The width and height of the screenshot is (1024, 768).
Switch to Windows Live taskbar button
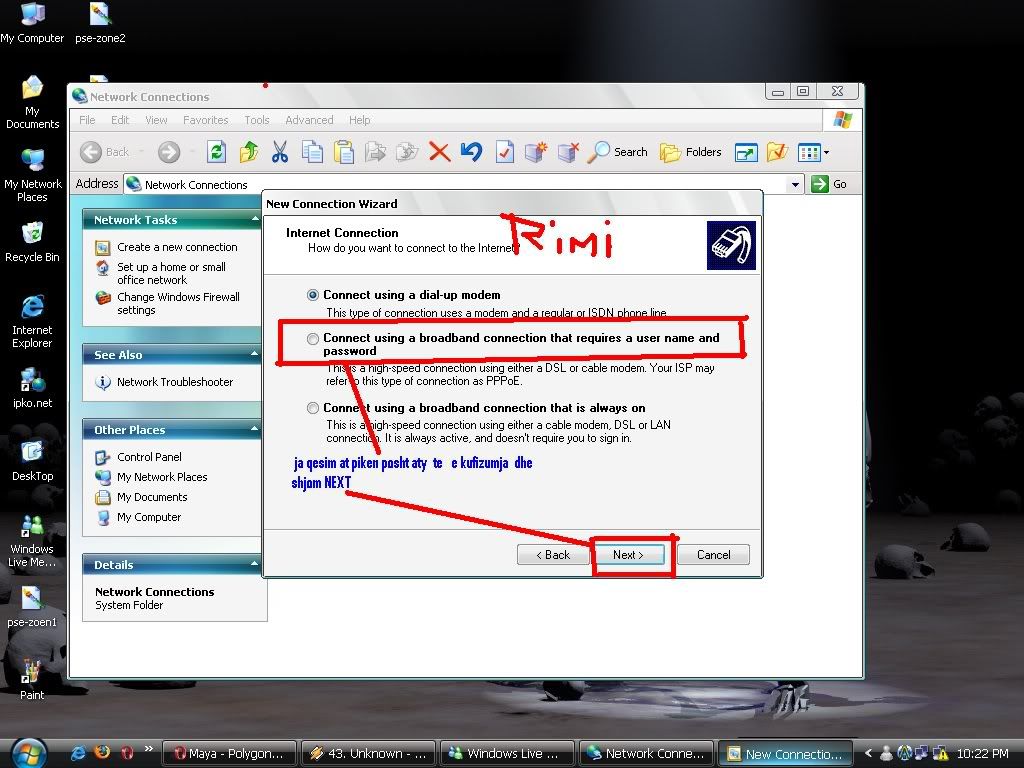(507, 754)
